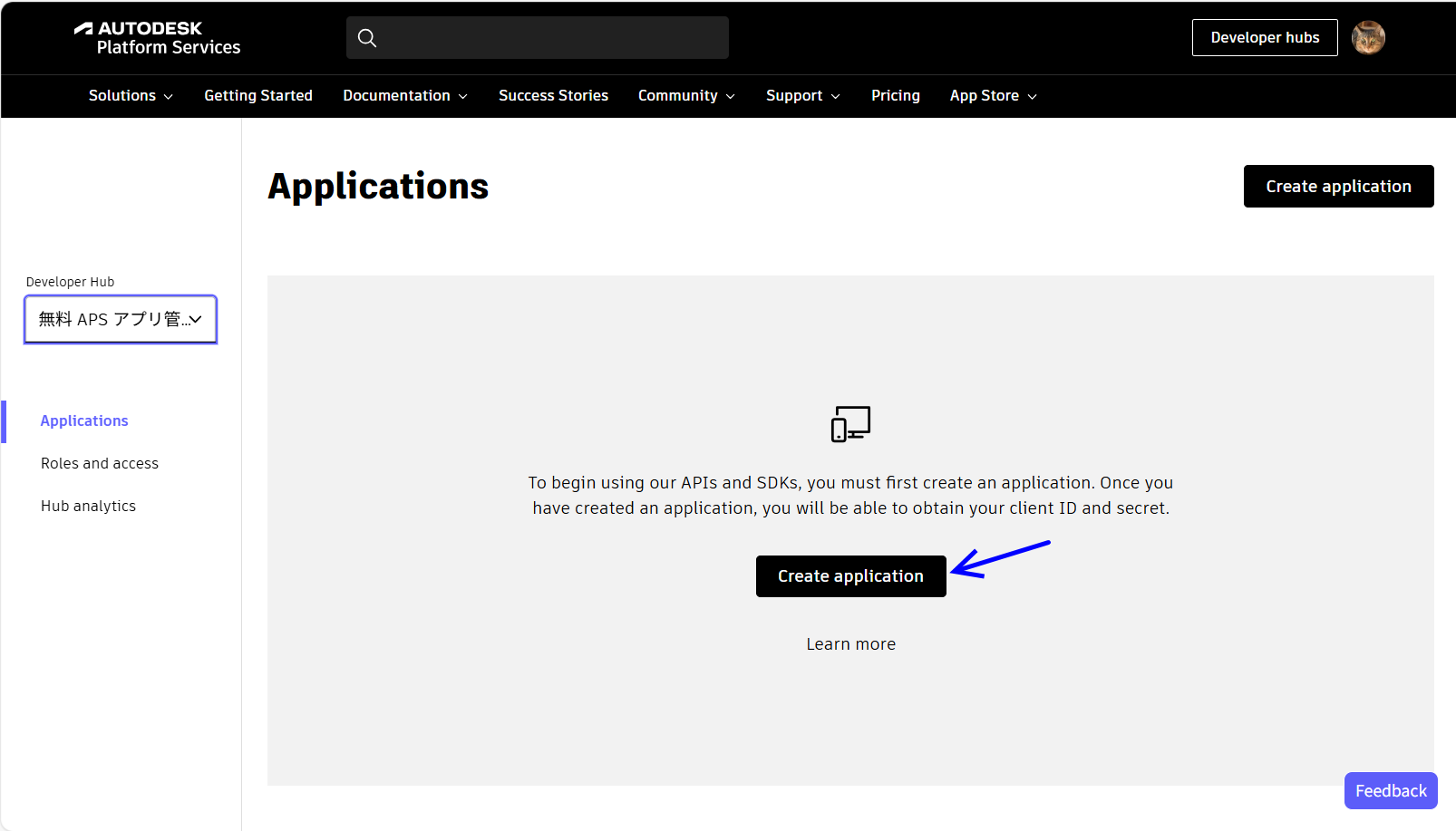Open Hub analytics from the sidebar
This screenshot has width=1456, height=831.
[88, 507]
